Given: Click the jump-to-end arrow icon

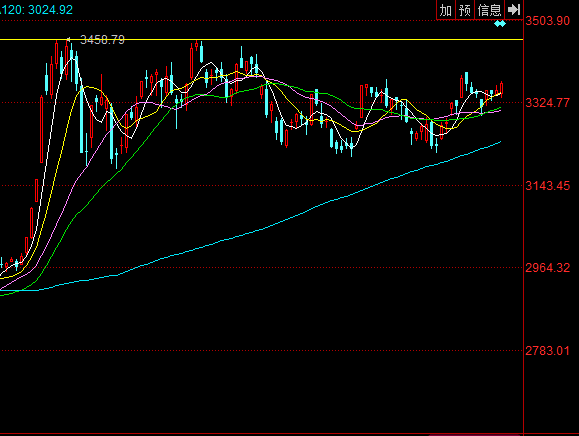Looking at the screenshot, I should coord(514,10).
